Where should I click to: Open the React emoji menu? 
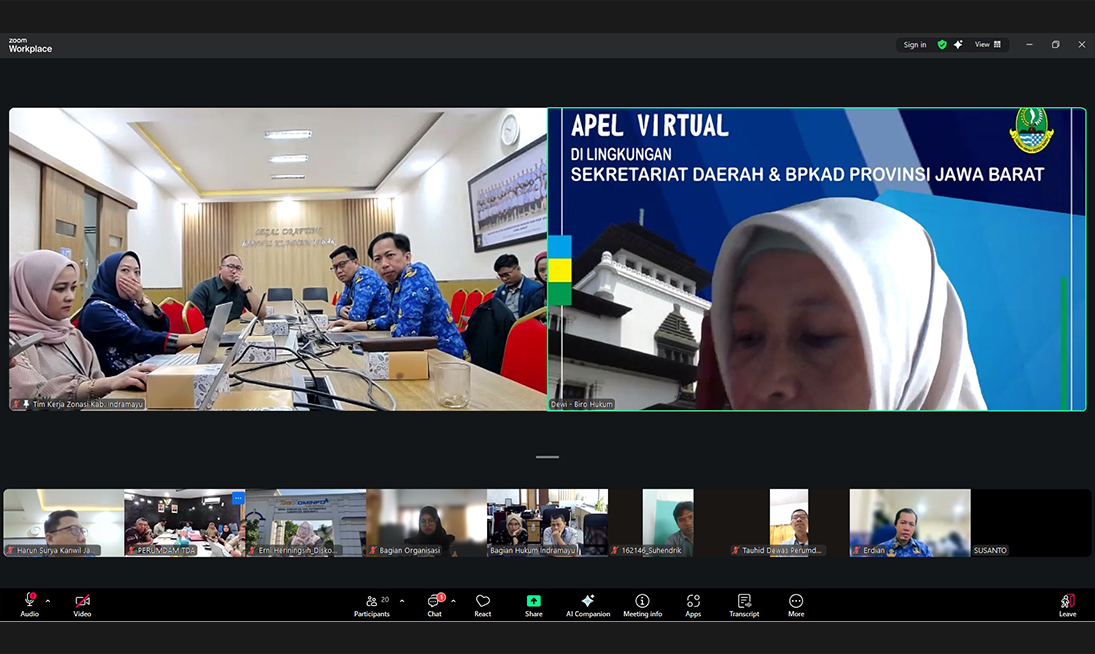tap(483, 605)
